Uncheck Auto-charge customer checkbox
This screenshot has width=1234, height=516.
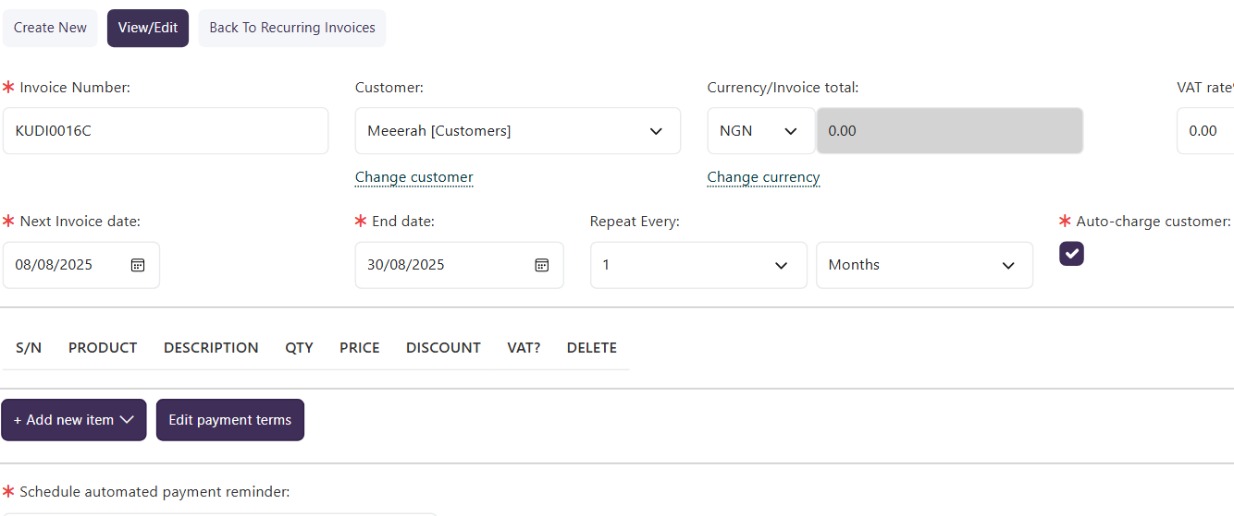click(1071, 254)
